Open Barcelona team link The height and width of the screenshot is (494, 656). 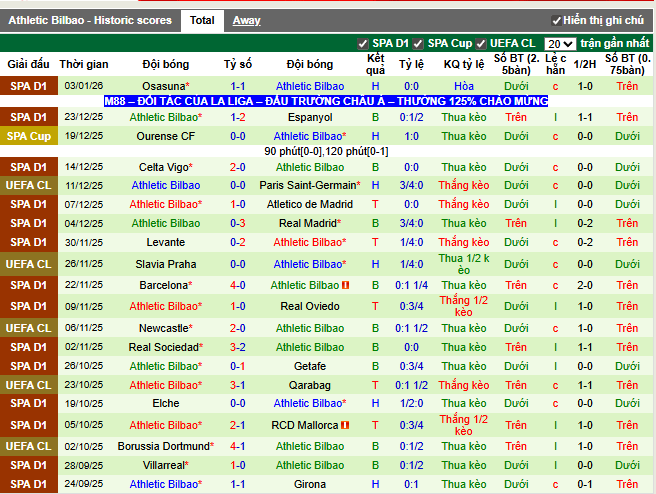pyautogui.click(x=166, y=285)
